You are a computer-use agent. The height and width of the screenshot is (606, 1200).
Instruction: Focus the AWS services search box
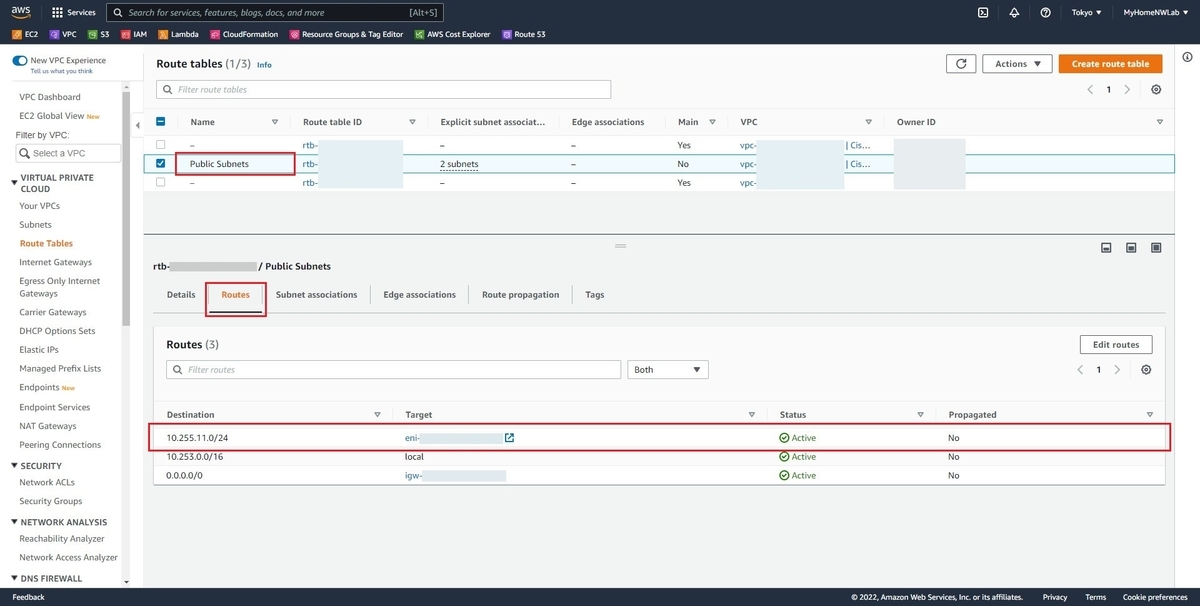pos(274,13)
